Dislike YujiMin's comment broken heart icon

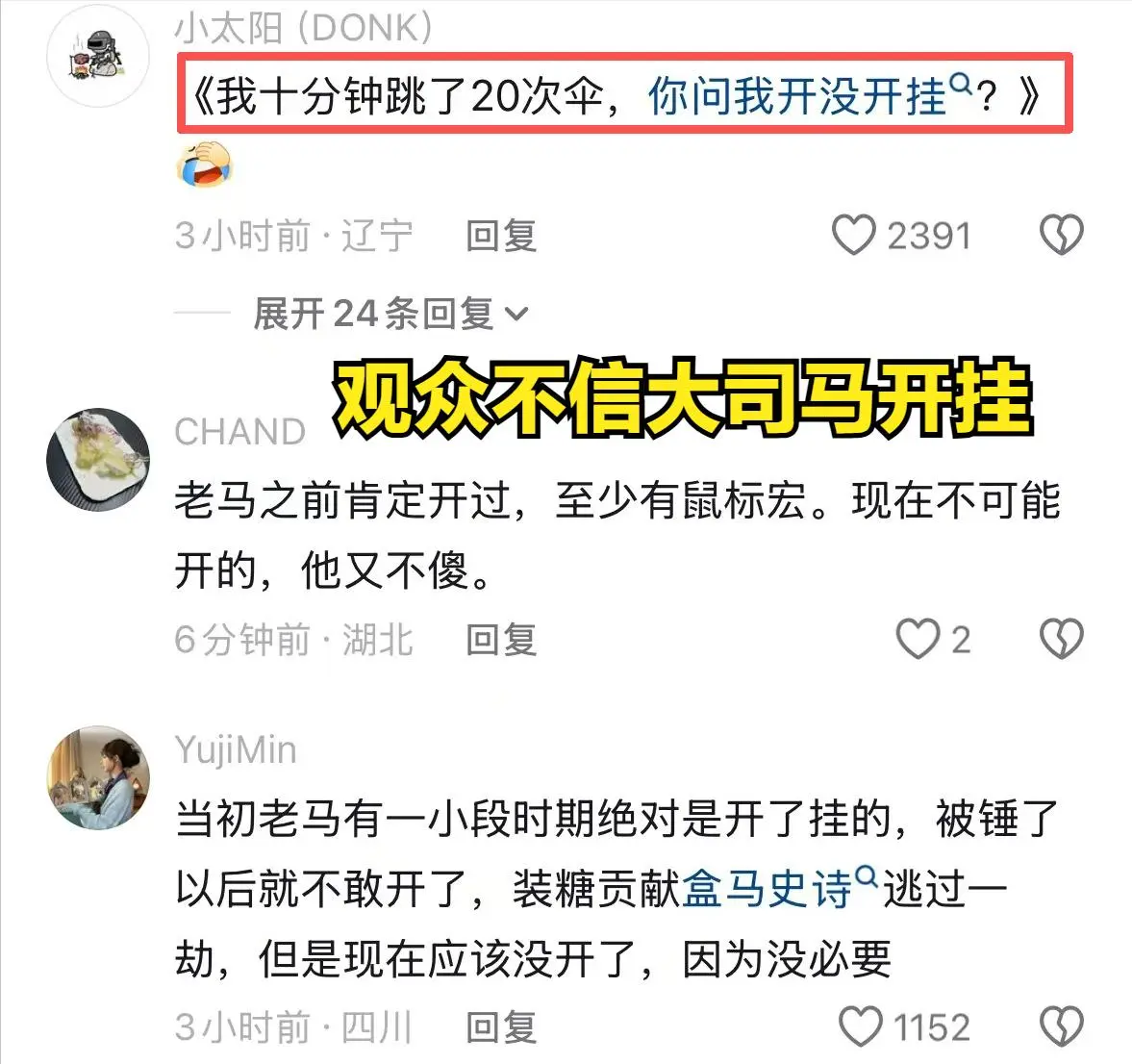tap(1061, 1026)
